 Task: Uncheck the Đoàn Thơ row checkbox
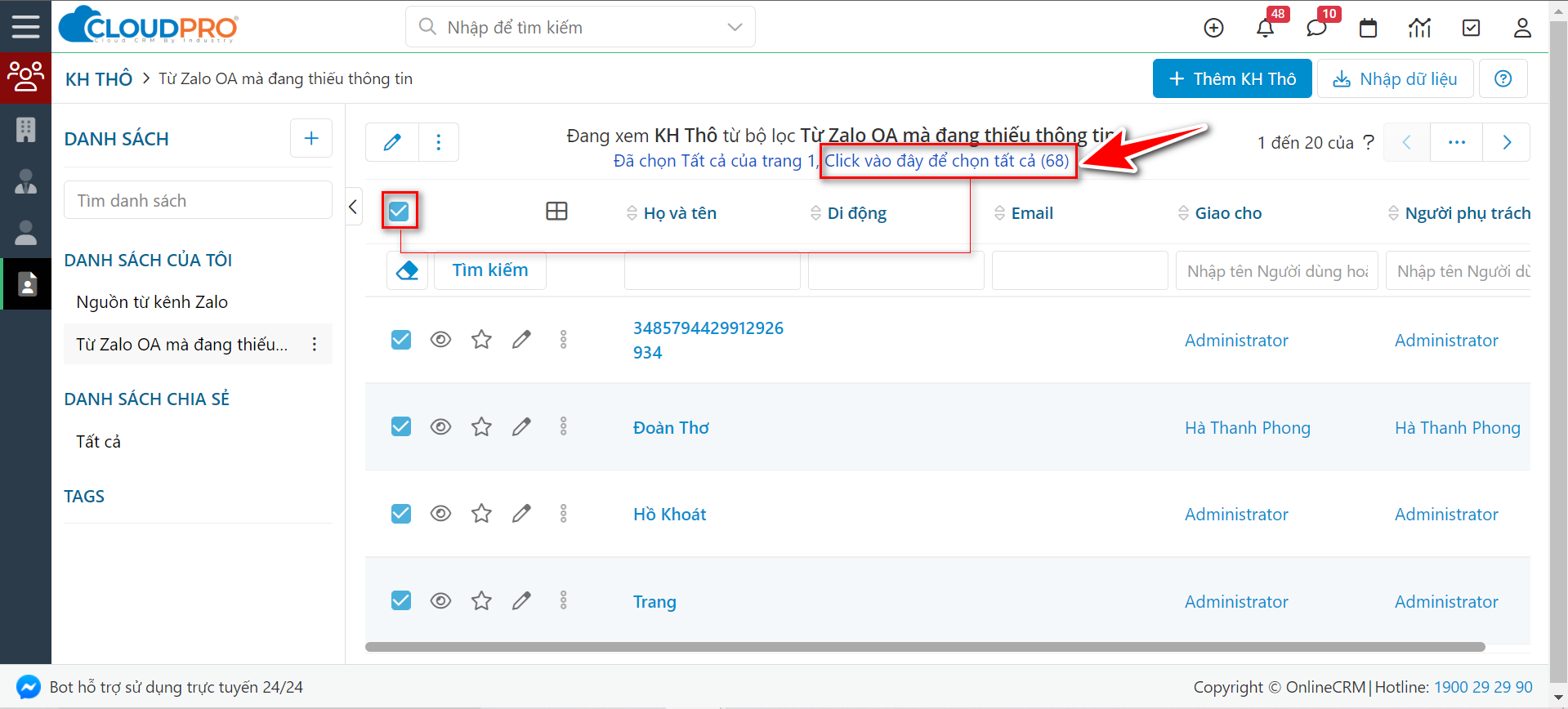click(x=401, y=426)
